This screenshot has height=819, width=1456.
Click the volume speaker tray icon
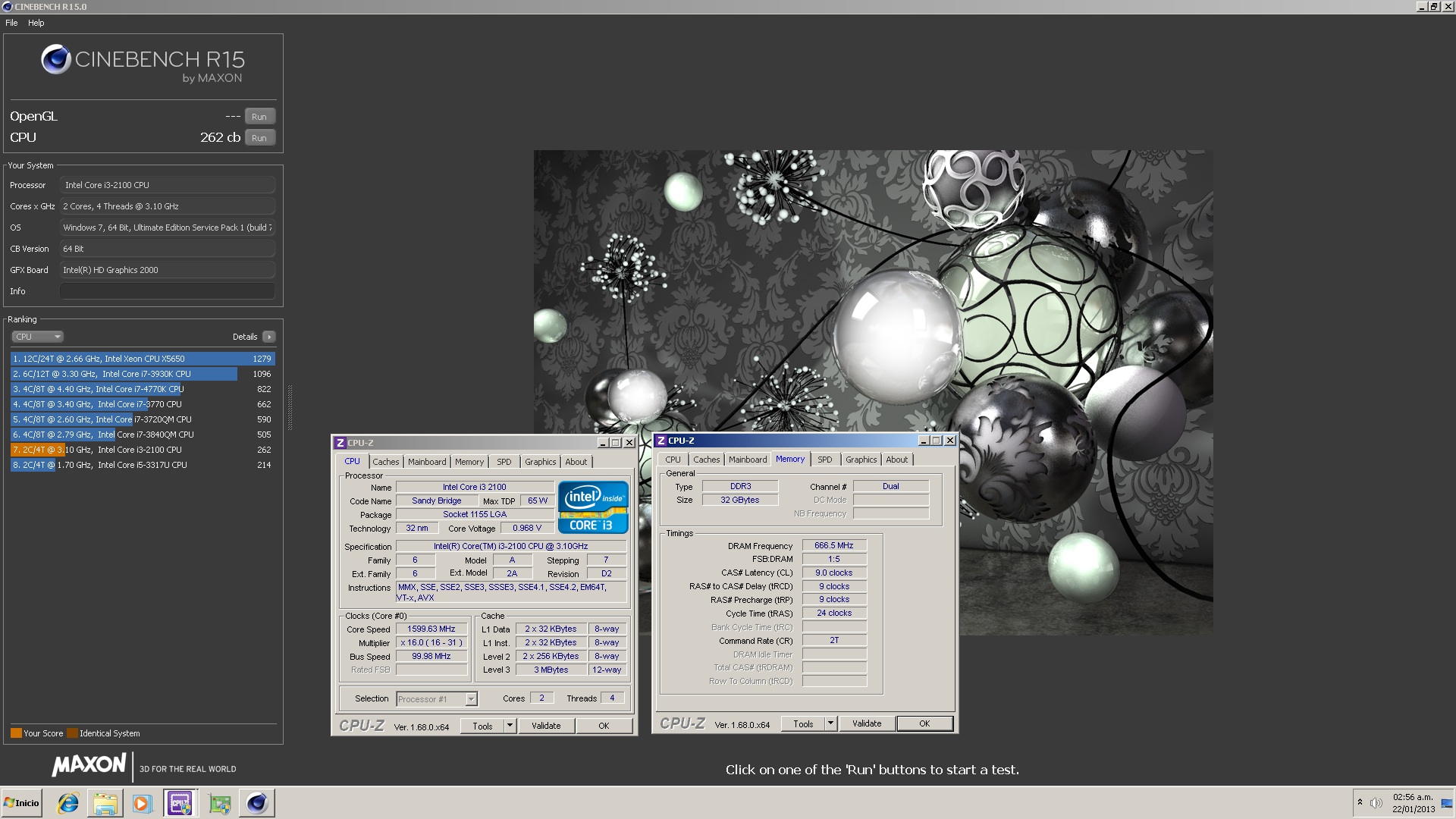click(x=1376, y=803)
